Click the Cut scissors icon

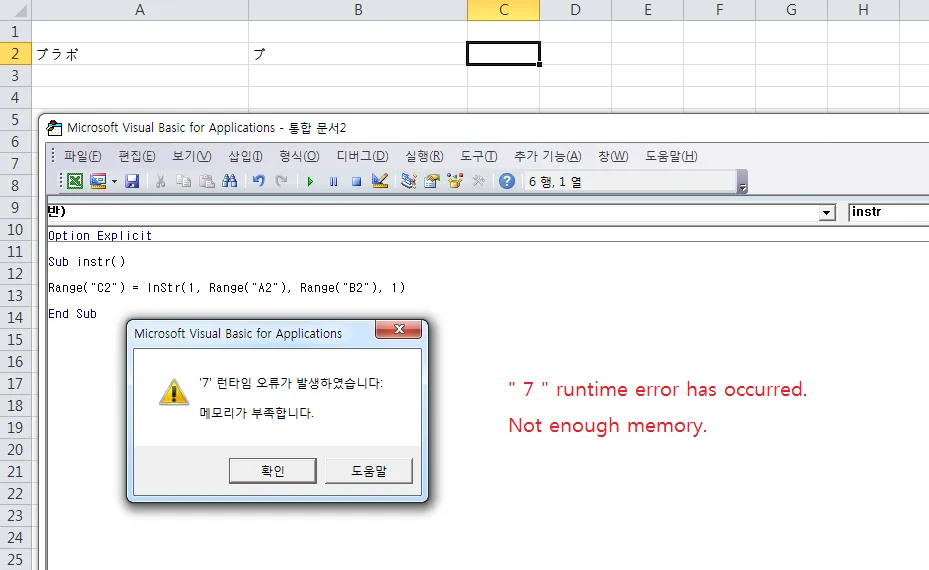coord(161,181)
